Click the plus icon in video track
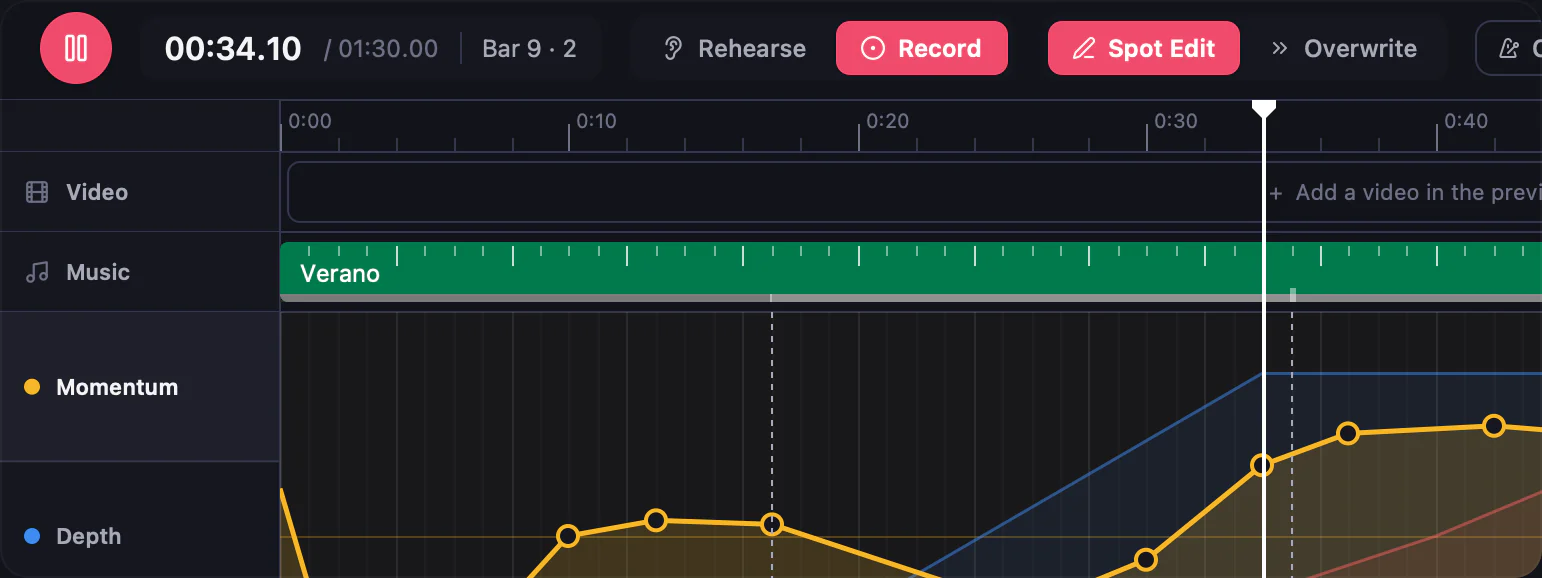 pos(1276,193)
